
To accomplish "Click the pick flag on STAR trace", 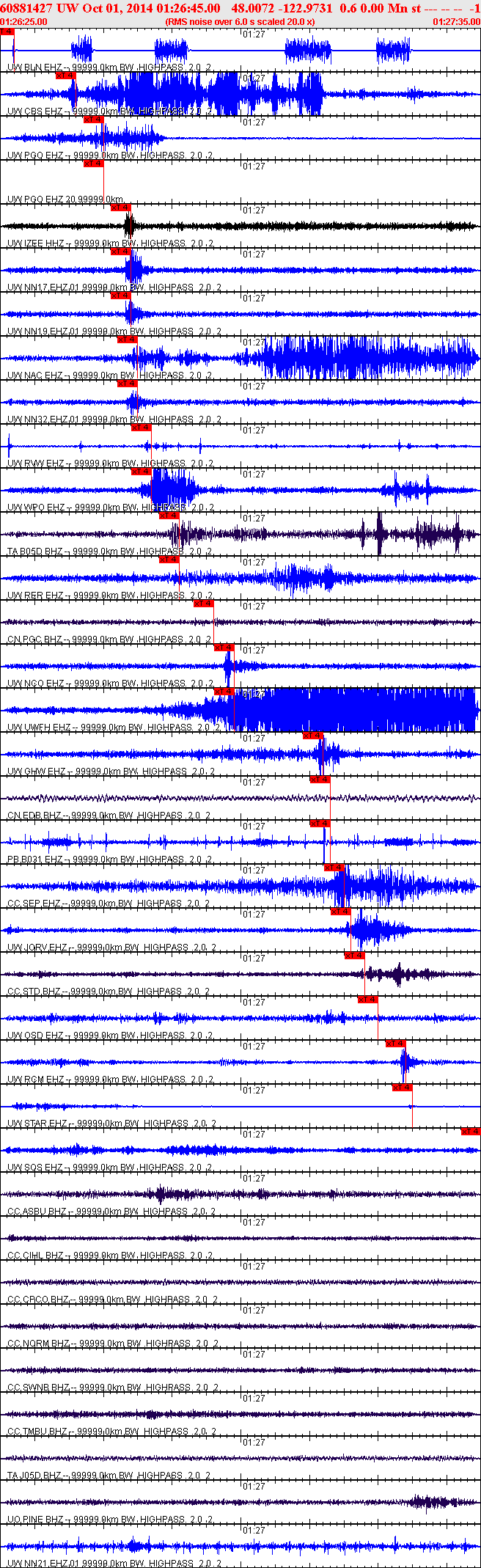I will [403, 1088].
